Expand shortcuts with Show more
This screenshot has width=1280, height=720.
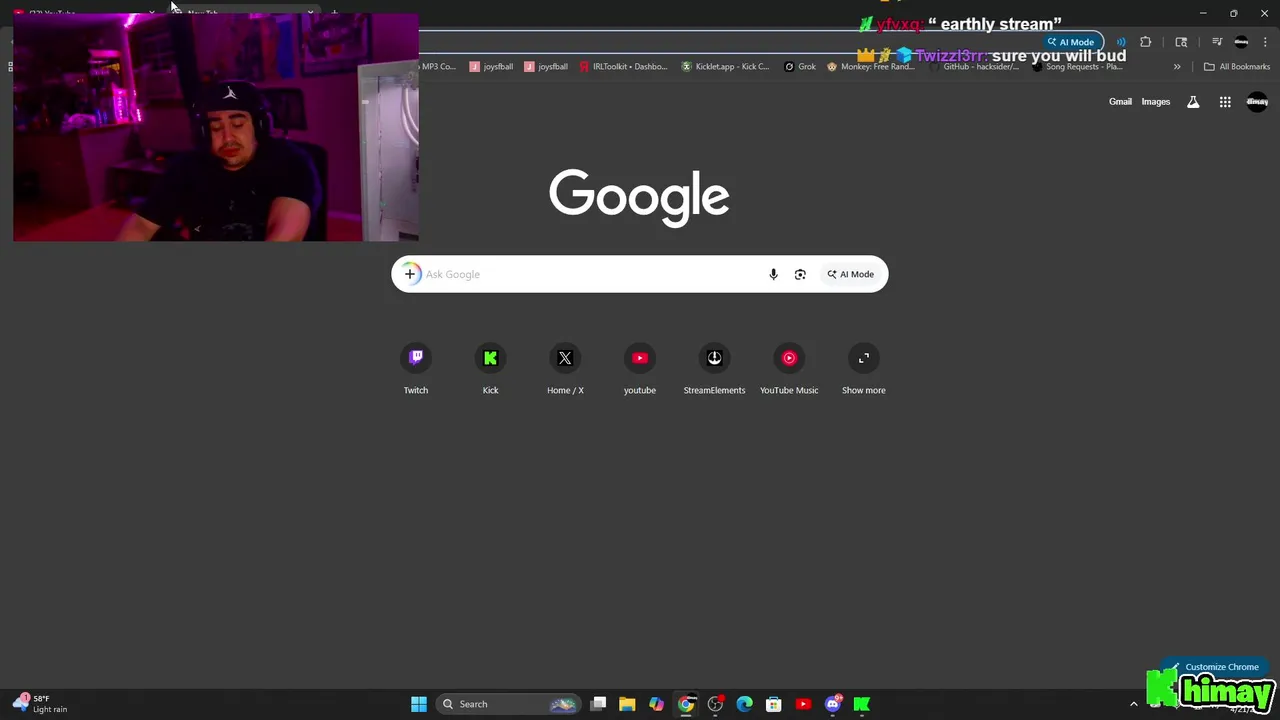(864, 370)
